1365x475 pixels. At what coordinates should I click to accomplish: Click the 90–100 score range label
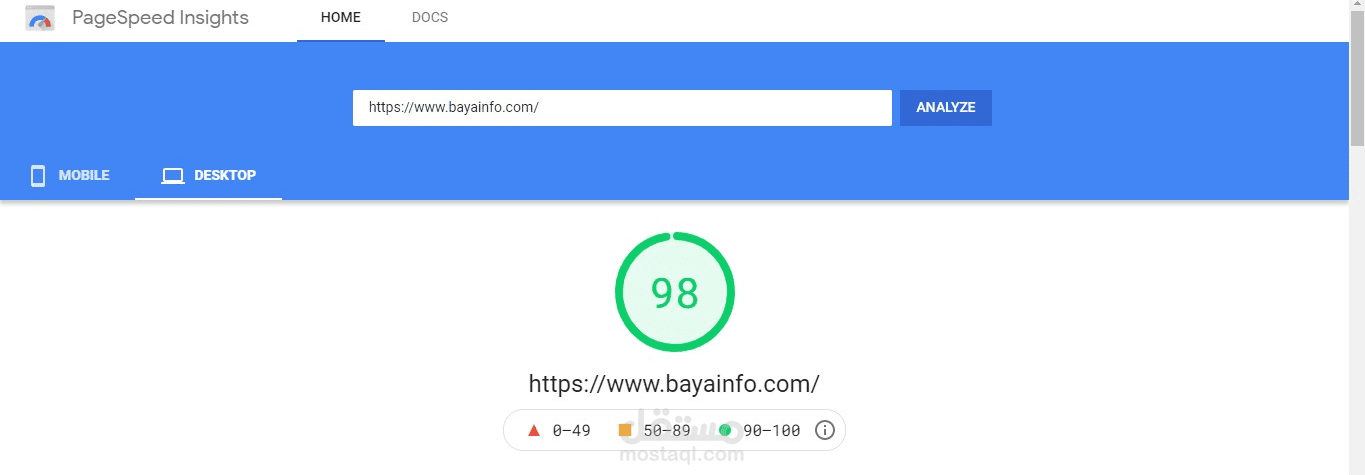pyautogui.click(x=772, y=431)
